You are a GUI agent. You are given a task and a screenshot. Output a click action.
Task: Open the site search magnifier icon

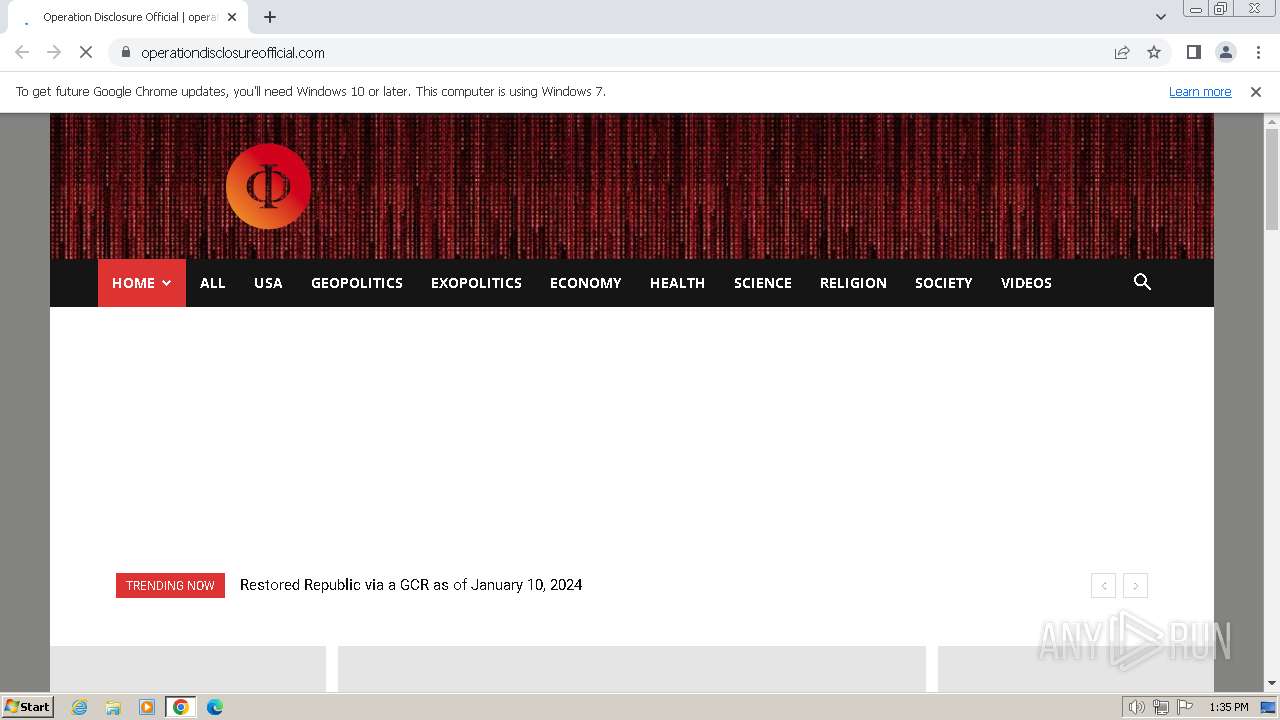click(1142, 282)
